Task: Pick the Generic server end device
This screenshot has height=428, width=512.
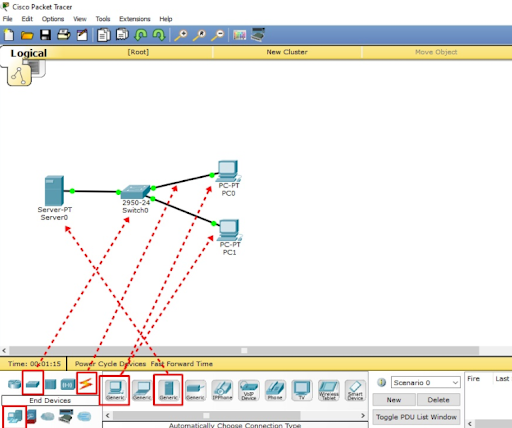Action: click(x=168, y=390)
